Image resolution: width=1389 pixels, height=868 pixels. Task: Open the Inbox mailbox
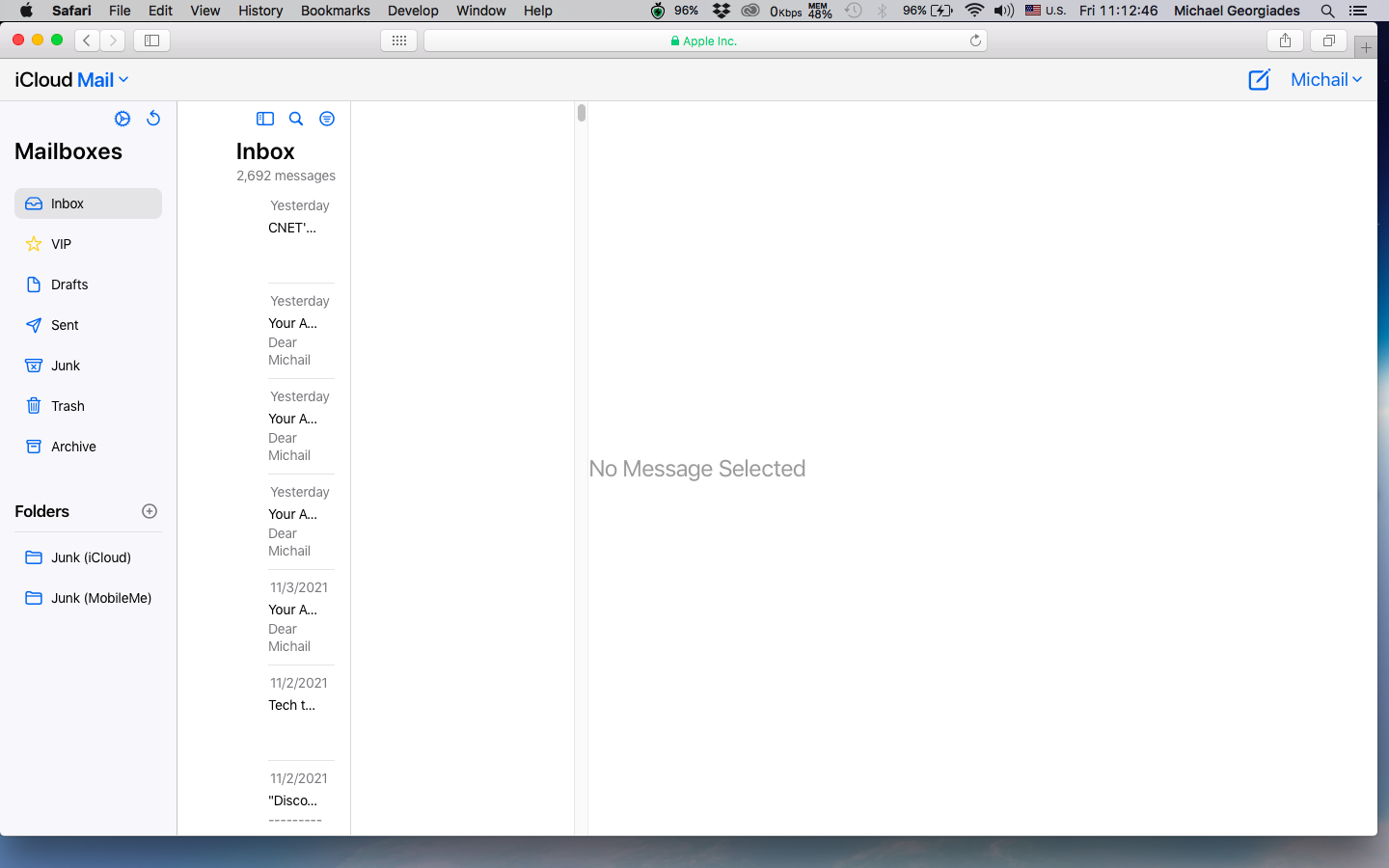click(88, 203)
